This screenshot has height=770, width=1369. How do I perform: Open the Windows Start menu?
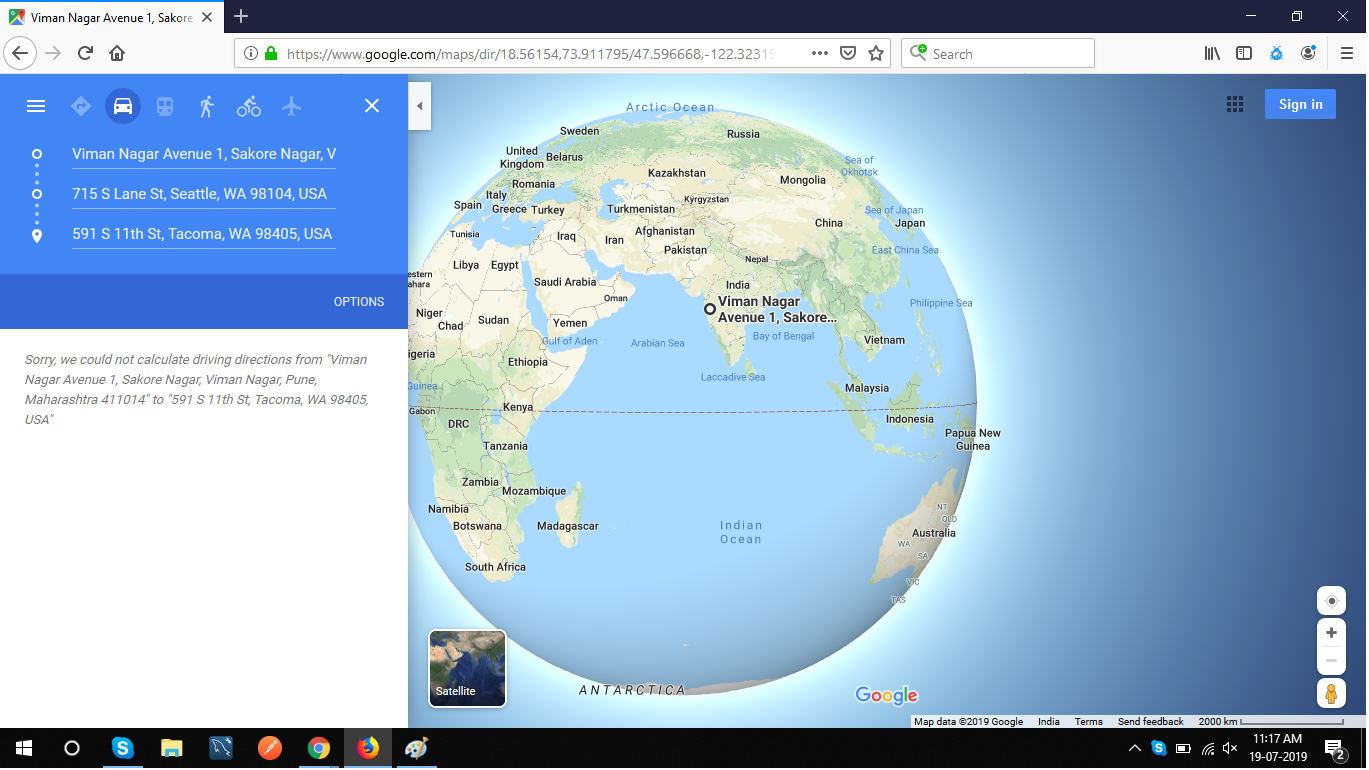coord(24,748)
